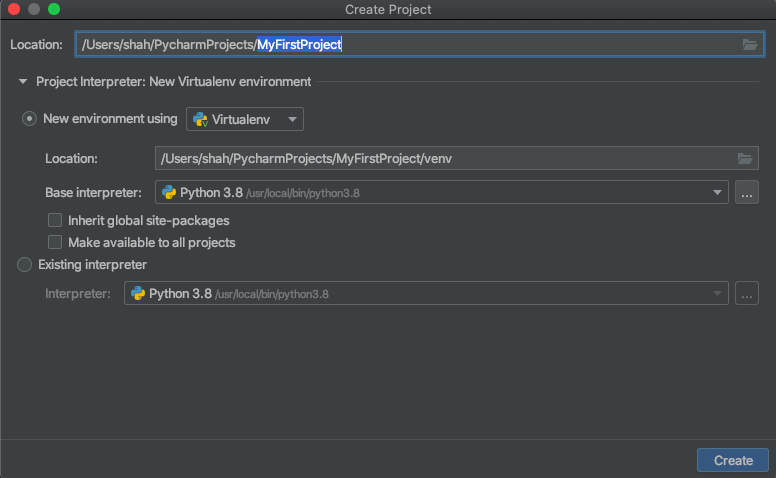Enable Inherit global site-packages checkbox
Screen dimensions: 776x478
(55, 220)
